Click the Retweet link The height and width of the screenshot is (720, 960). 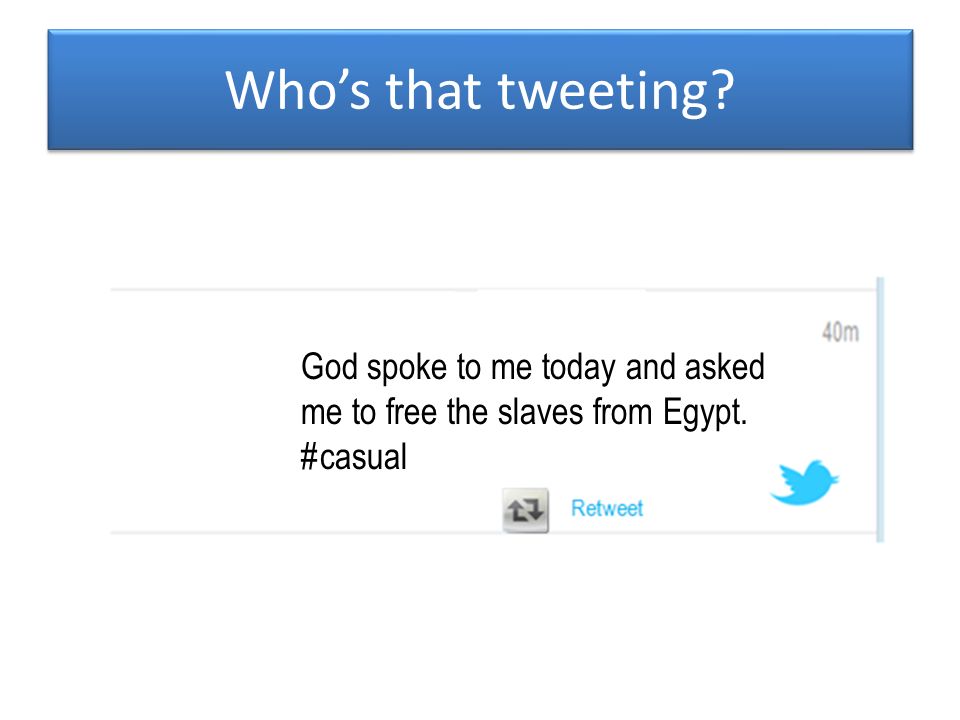(607, 508)
